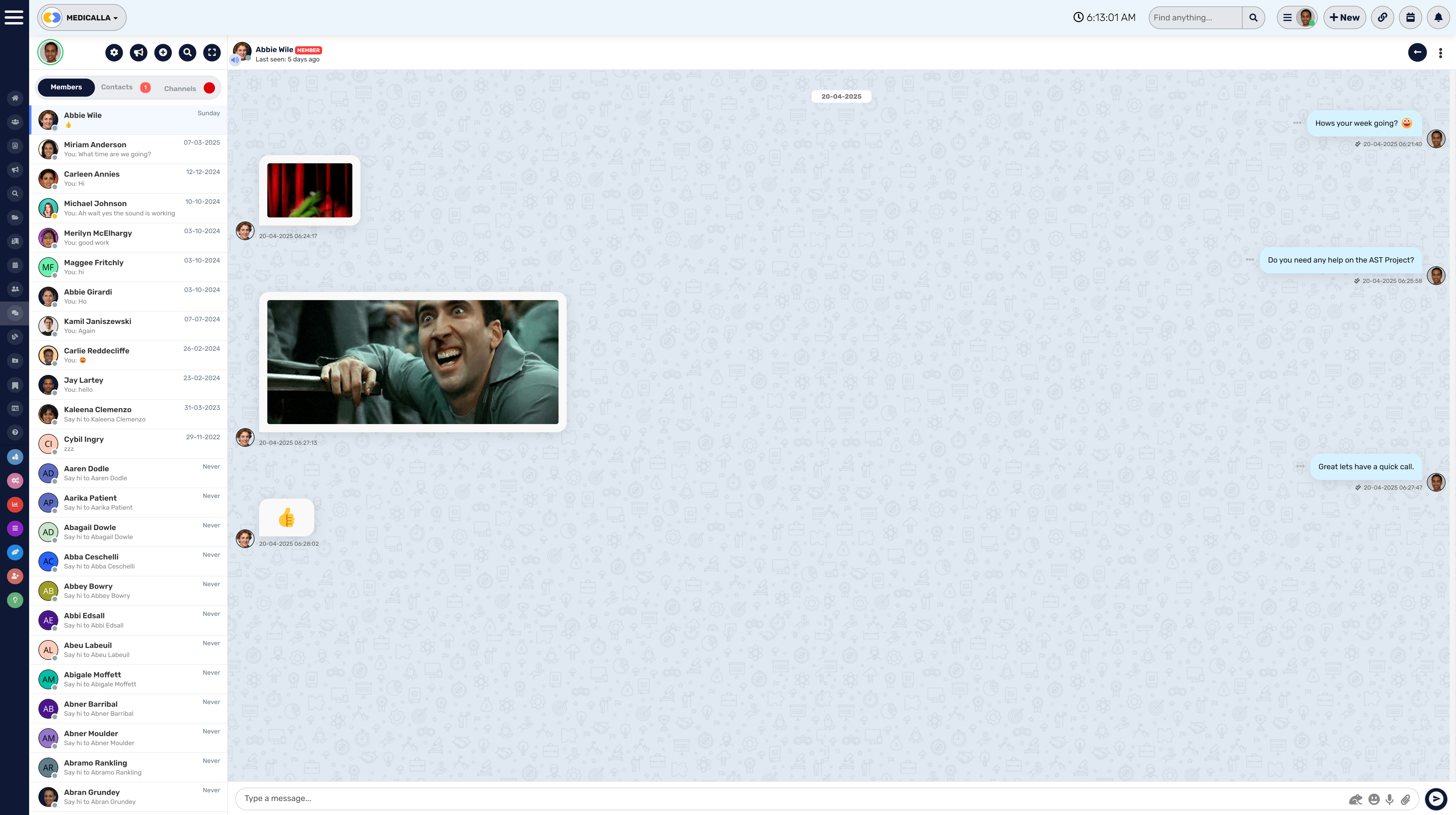Toggle the notification bell in the top bar

click(1438, 17)
